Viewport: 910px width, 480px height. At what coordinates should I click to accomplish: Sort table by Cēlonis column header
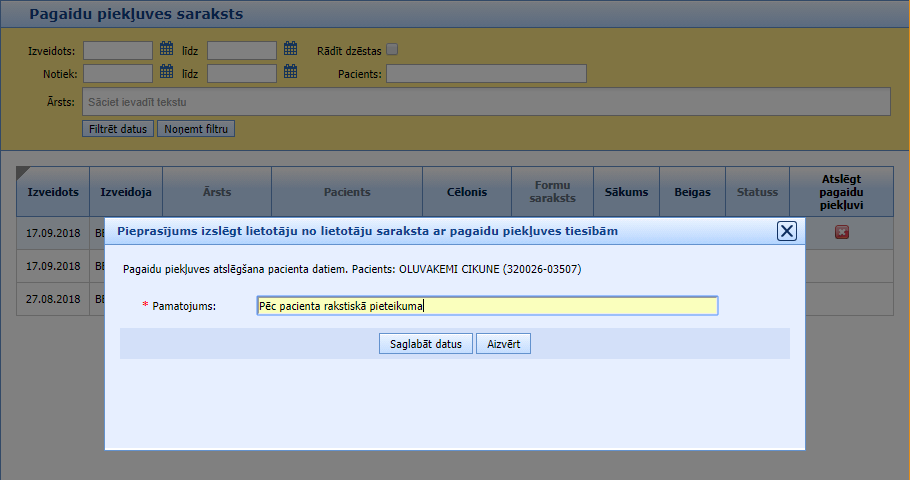466,191
